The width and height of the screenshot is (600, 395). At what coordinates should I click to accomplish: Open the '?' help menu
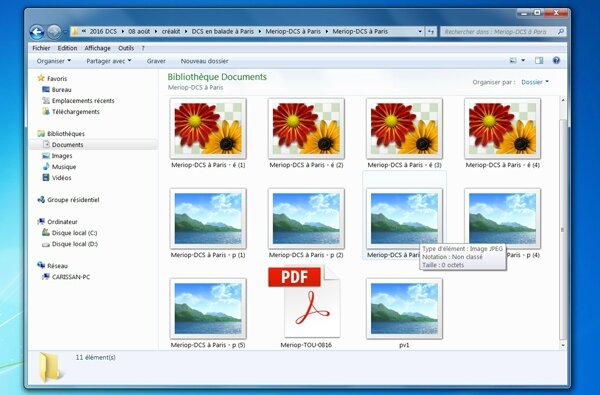click(x=143, y=48)
